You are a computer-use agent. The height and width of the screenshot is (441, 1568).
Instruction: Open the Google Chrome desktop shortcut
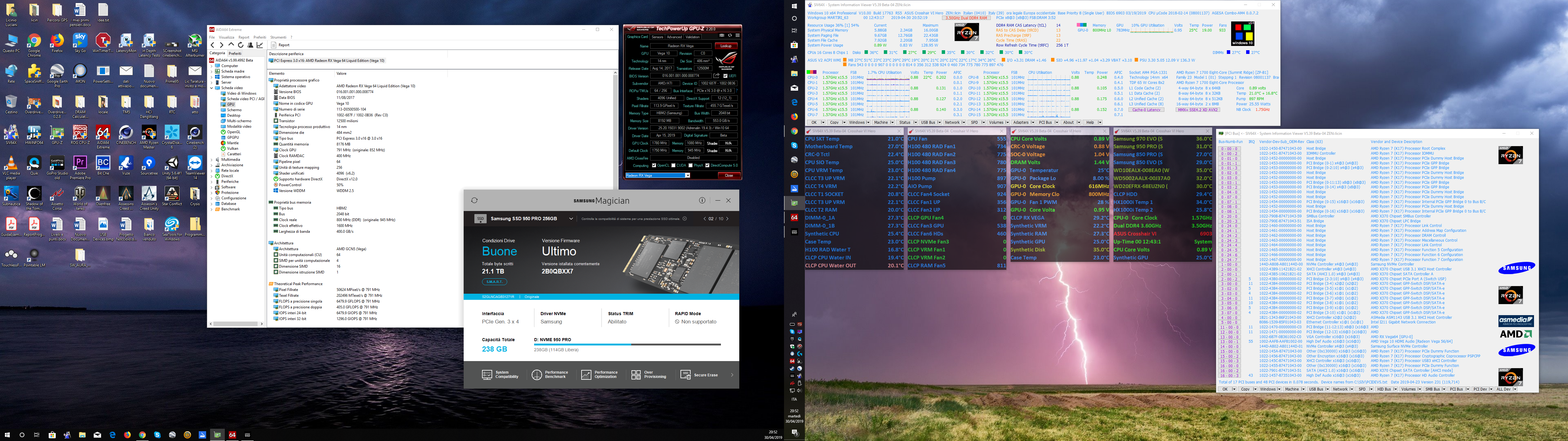tap(34, 46)
